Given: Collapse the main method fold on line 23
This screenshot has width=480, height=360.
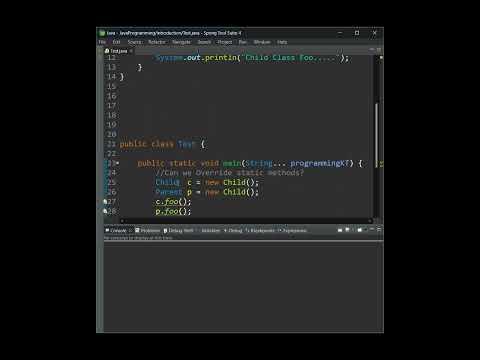Looking at the screenshot, I should coord(117,163).
